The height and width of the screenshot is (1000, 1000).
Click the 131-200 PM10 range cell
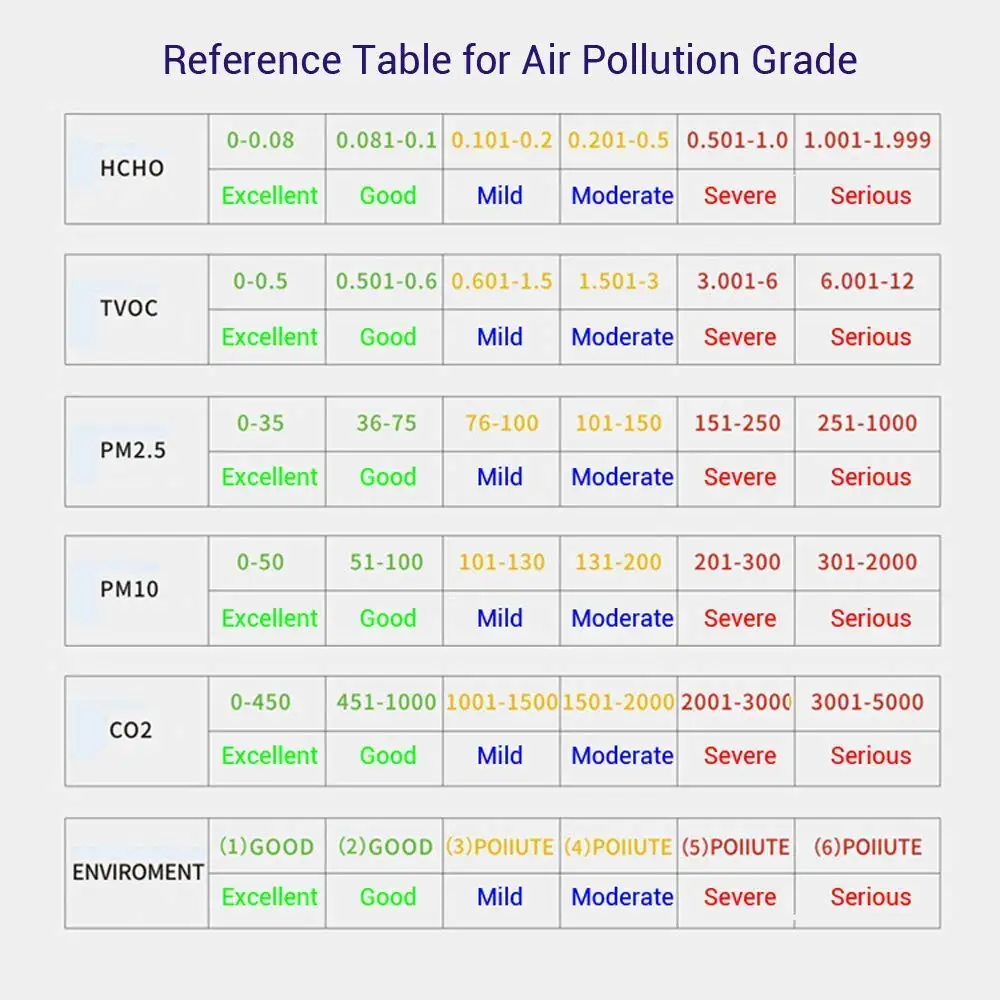619,563
